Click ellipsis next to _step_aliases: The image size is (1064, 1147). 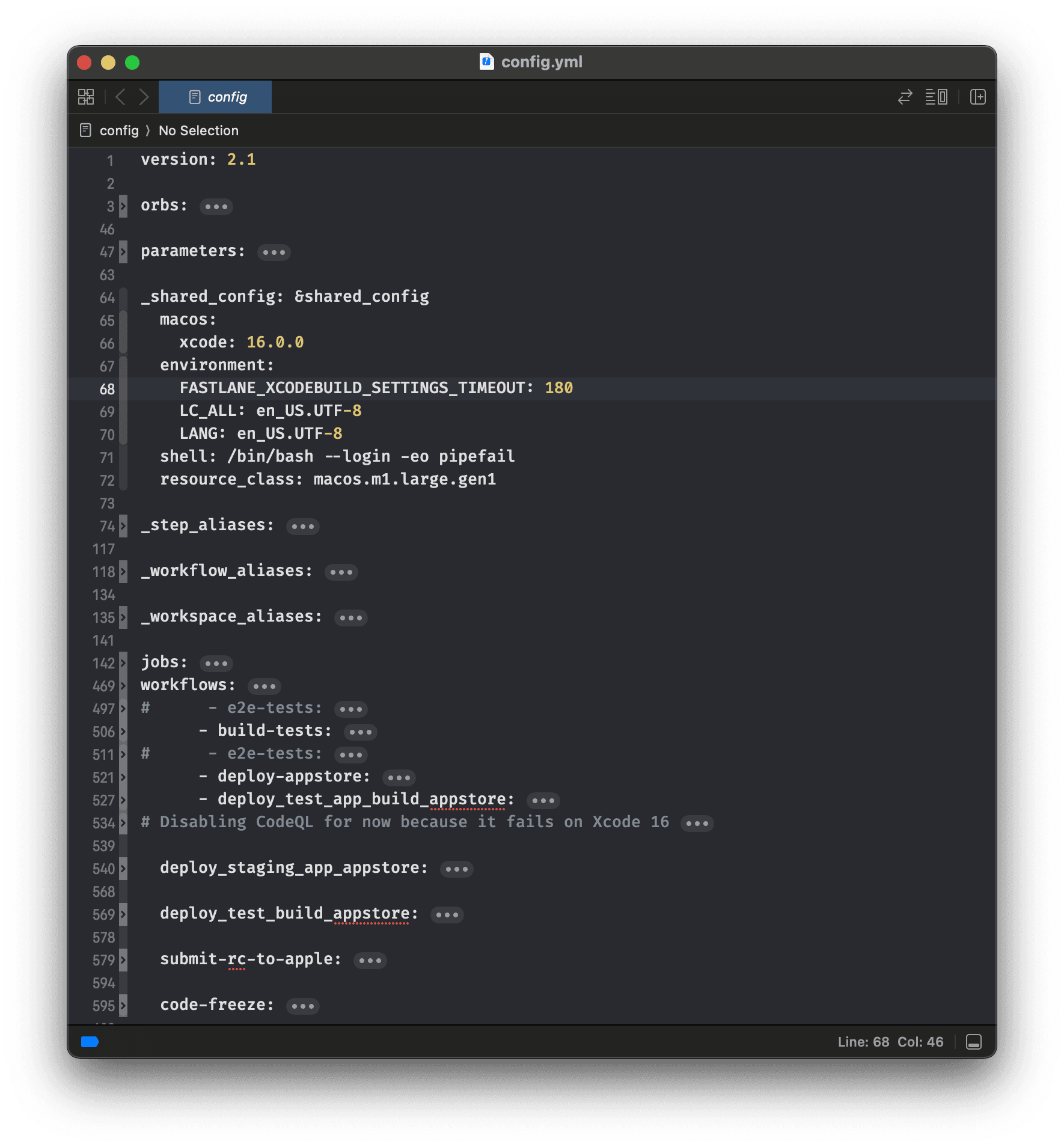coord(302,527)
